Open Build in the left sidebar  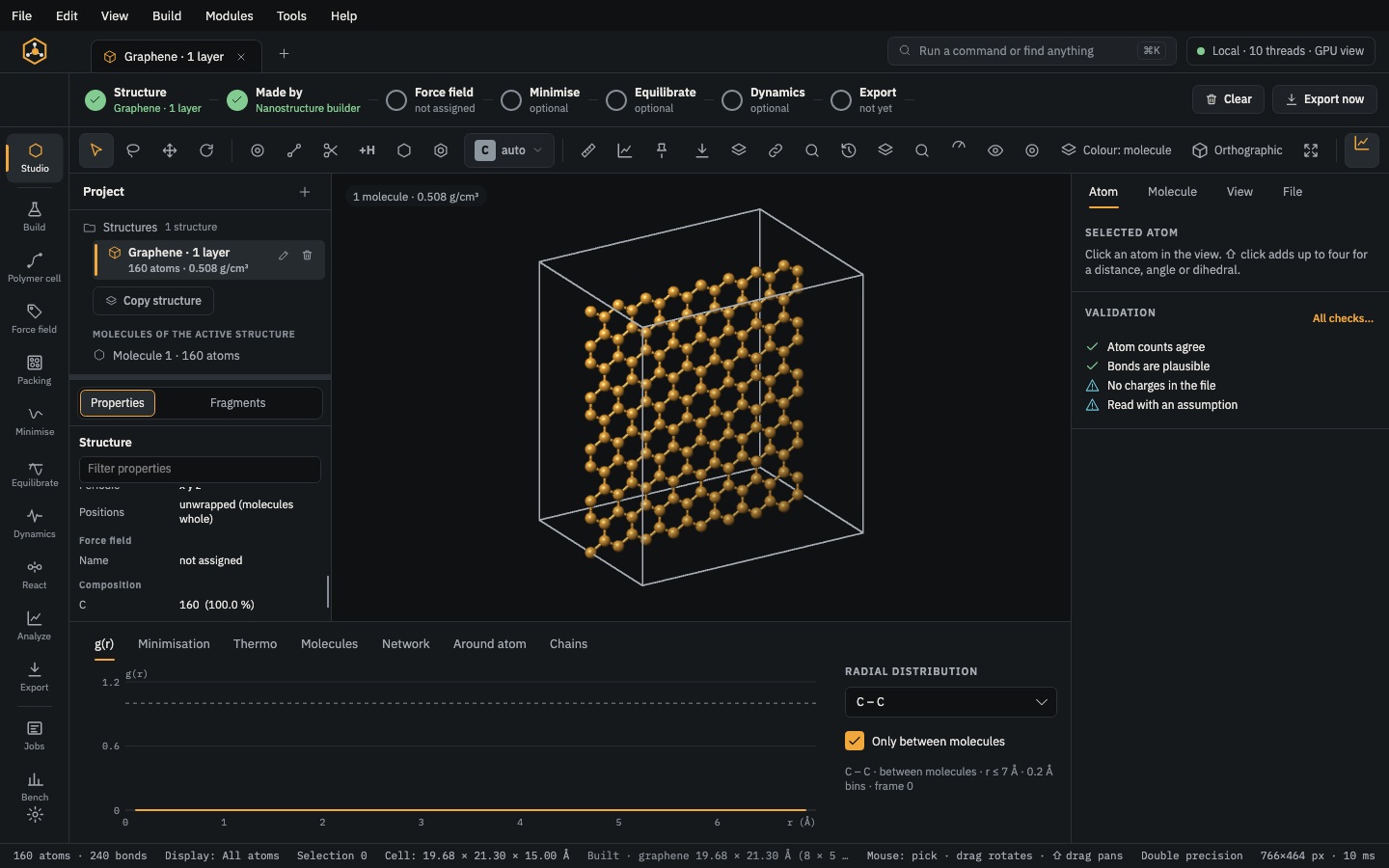(x=35, y=216)
